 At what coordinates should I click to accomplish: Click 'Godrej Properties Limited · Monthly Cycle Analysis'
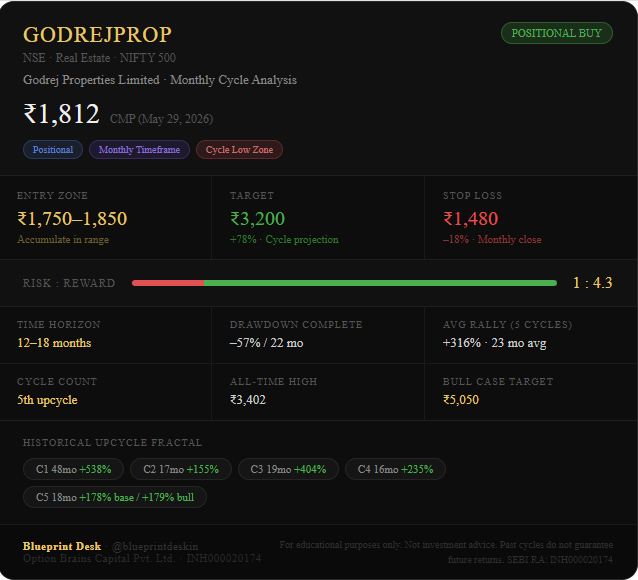pos(160,80)
